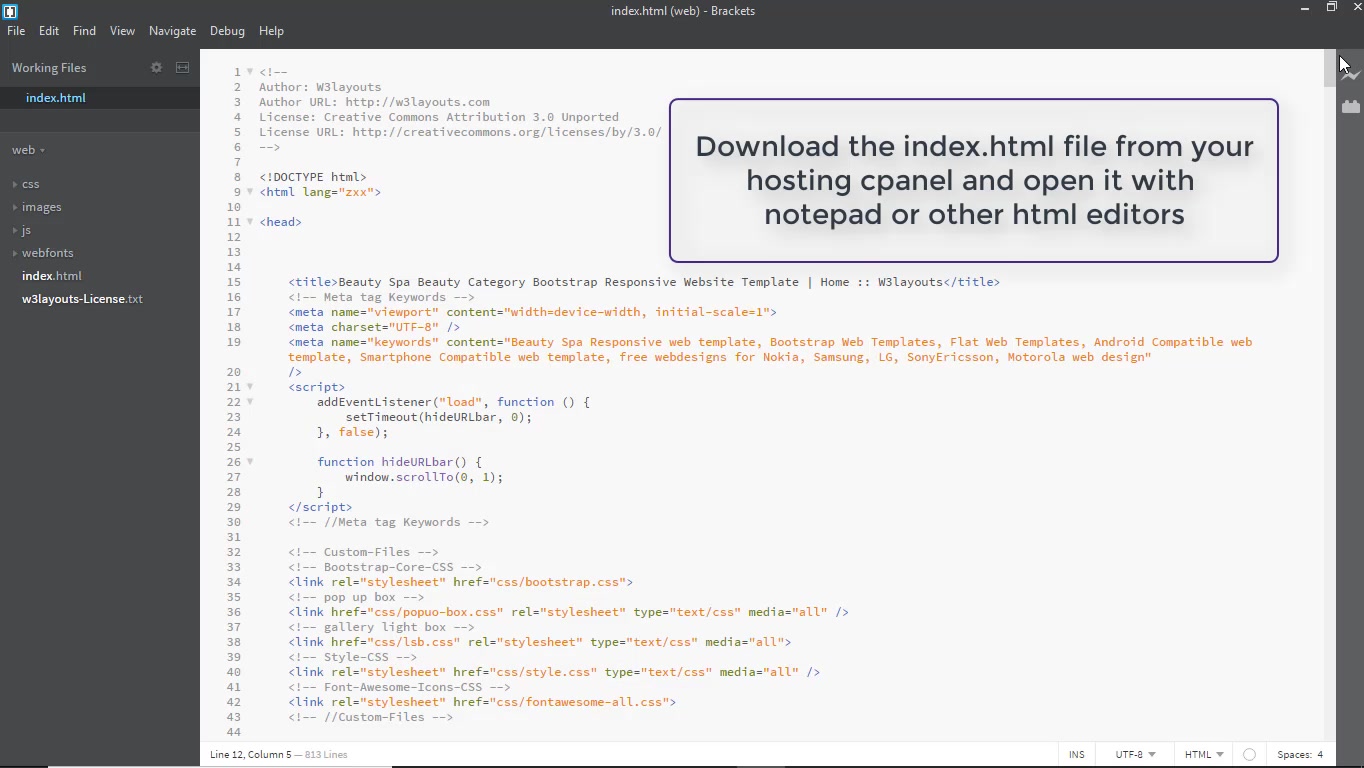The height and width of the screenshot is (768, 1364).
Task: Enable split-pane layout via the split icon
Action: pos(182,67)
